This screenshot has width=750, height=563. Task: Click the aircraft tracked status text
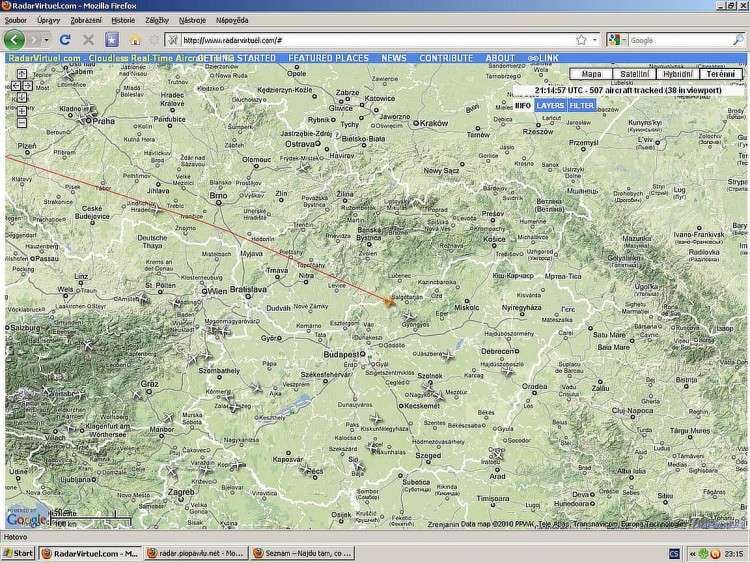pos(628,90)
